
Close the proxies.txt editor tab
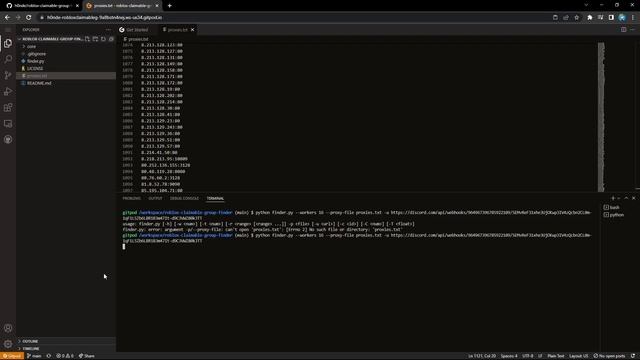point(193,30)
